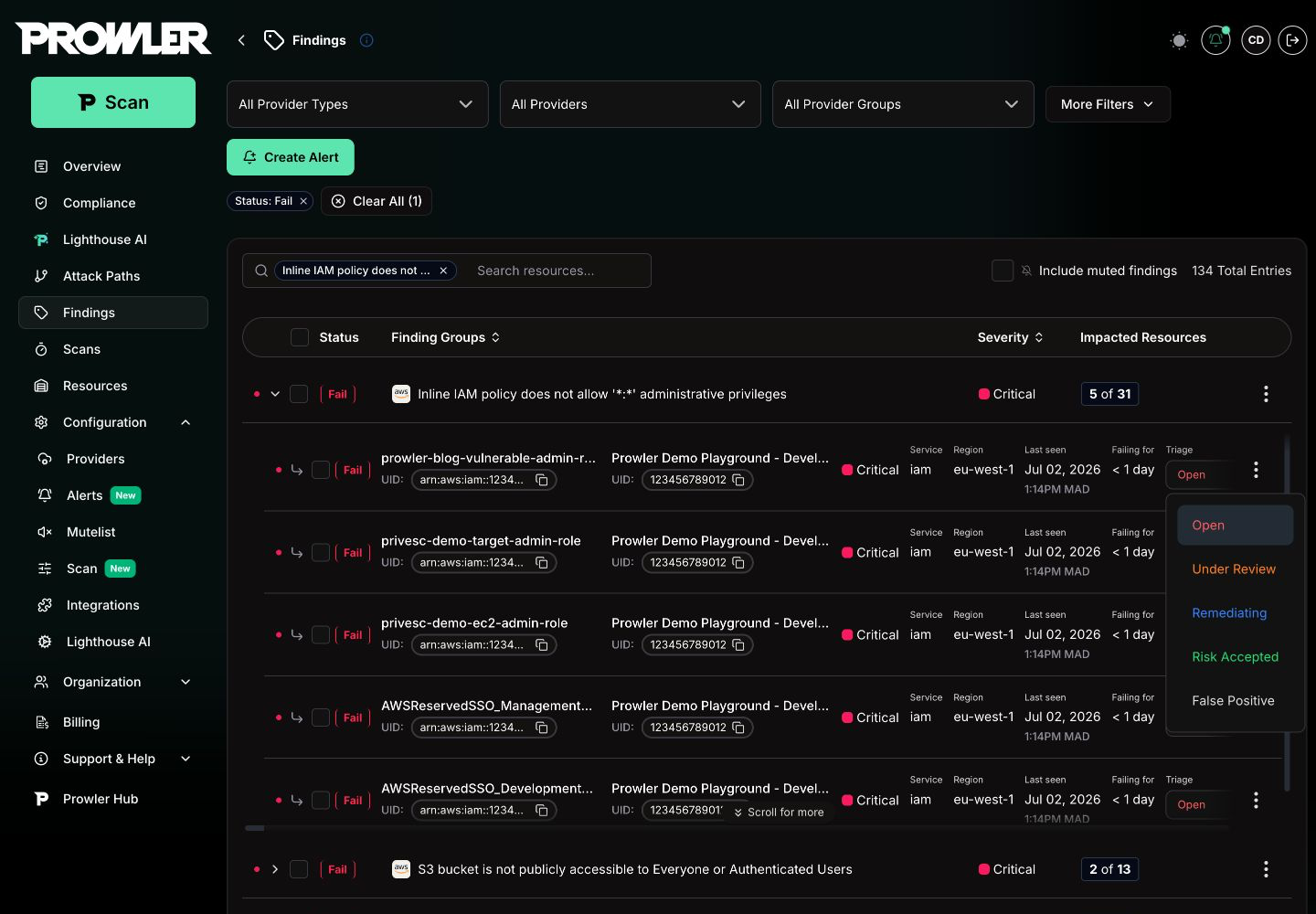This screenshot has height=914, width=1316.
Task: Sort by Severity column
Action: coord(1010,337)
